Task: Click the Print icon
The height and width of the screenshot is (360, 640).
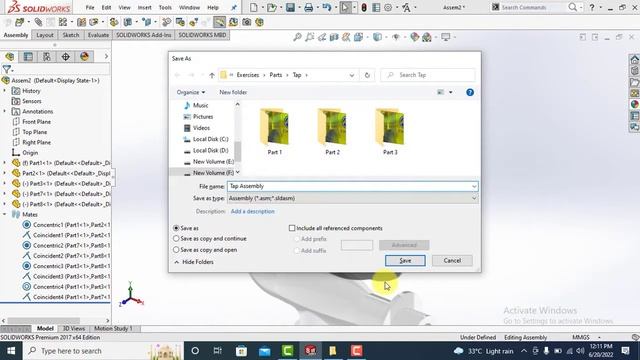Action: (309, 7)
